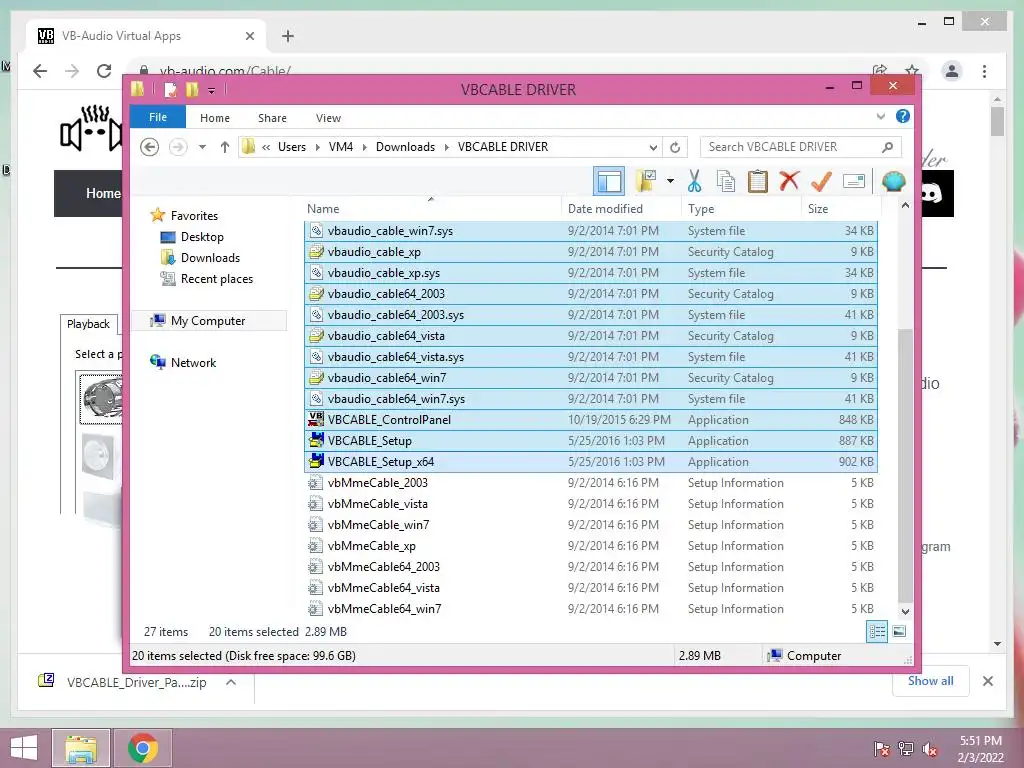1024x768 pixels.
Task: Switch to large icons view icon
Action: (899, 632)
